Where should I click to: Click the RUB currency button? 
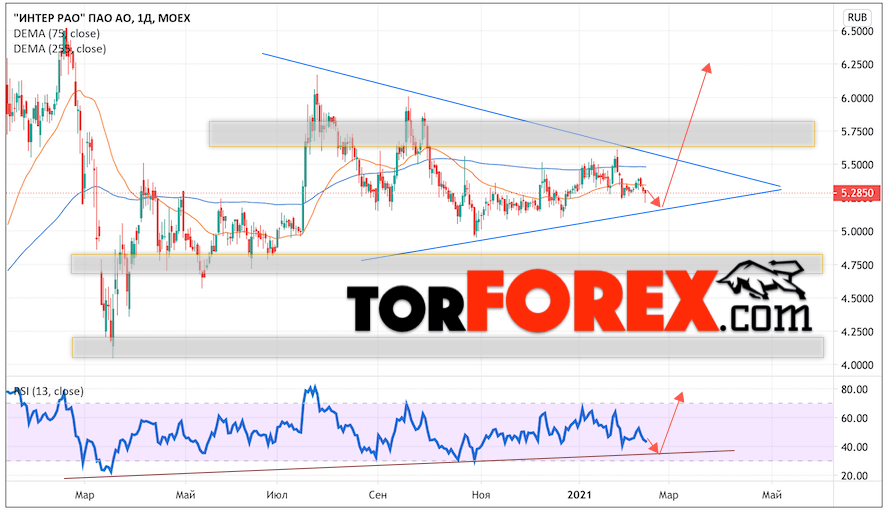pos(857,17)
